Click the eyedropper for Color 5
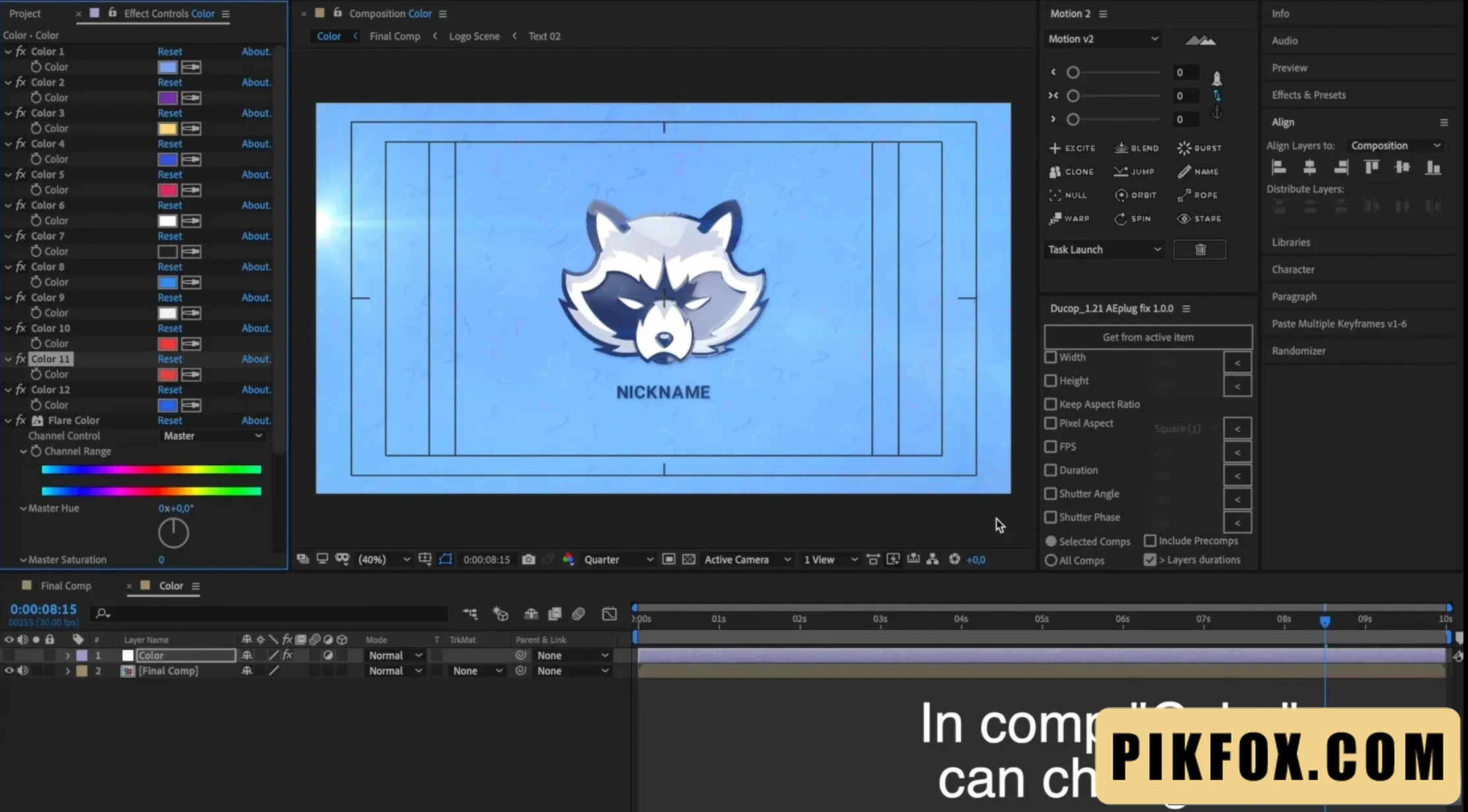Screen dimensions: 1468x812 point(191,190)
